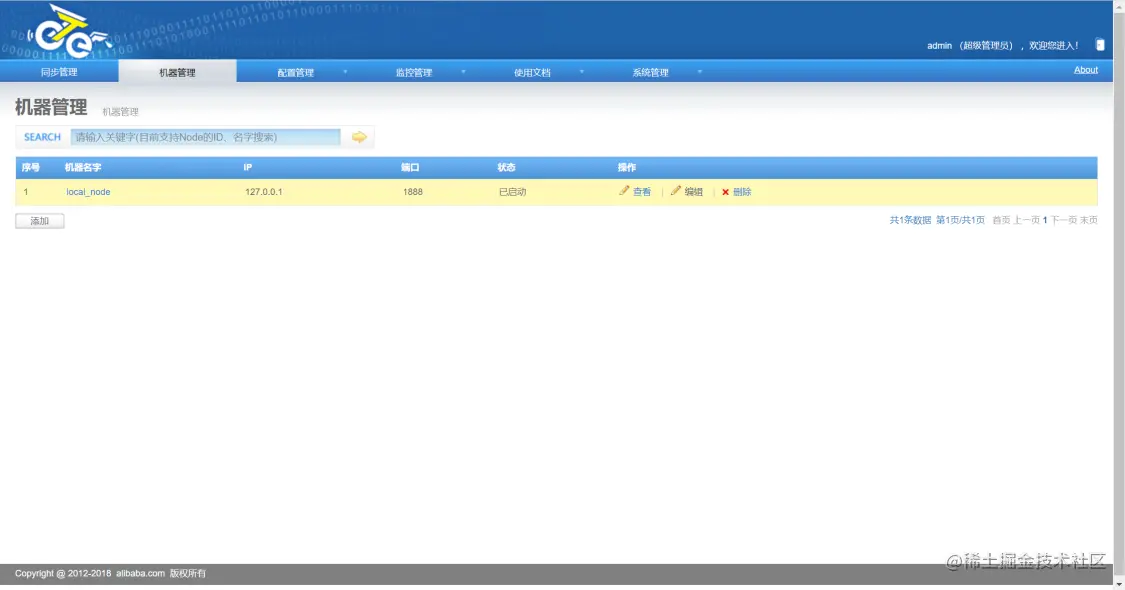Image resolution: width=1125 pixels, height=590 pixels.
Task: Click the yellow search arrow icon
Action: click(359, 137)
